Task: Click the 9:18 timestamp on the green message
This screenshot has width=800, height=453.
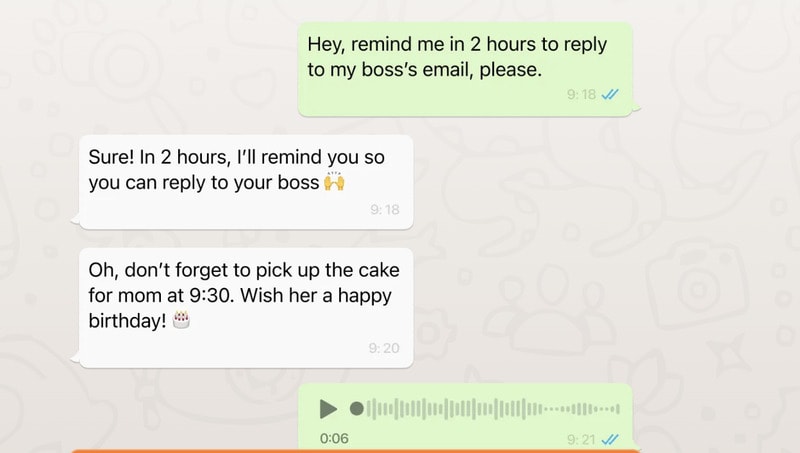Action: click(581, 94)
